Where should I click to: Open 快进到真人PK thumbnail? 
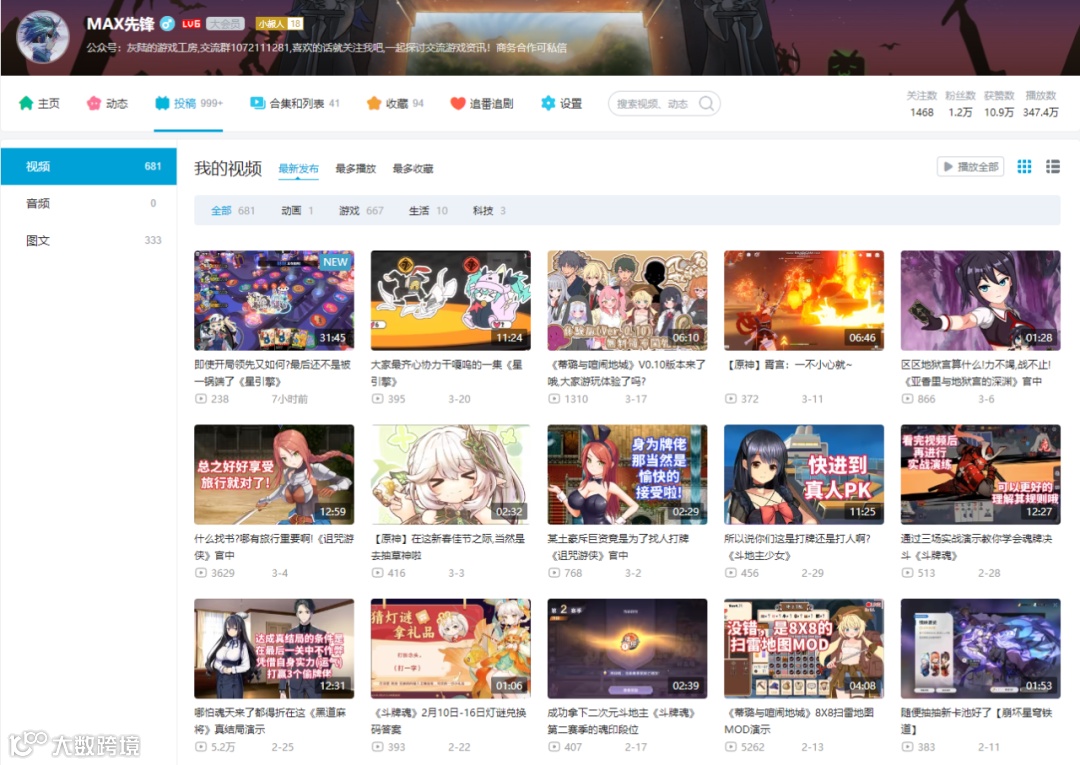coord(804,474)
